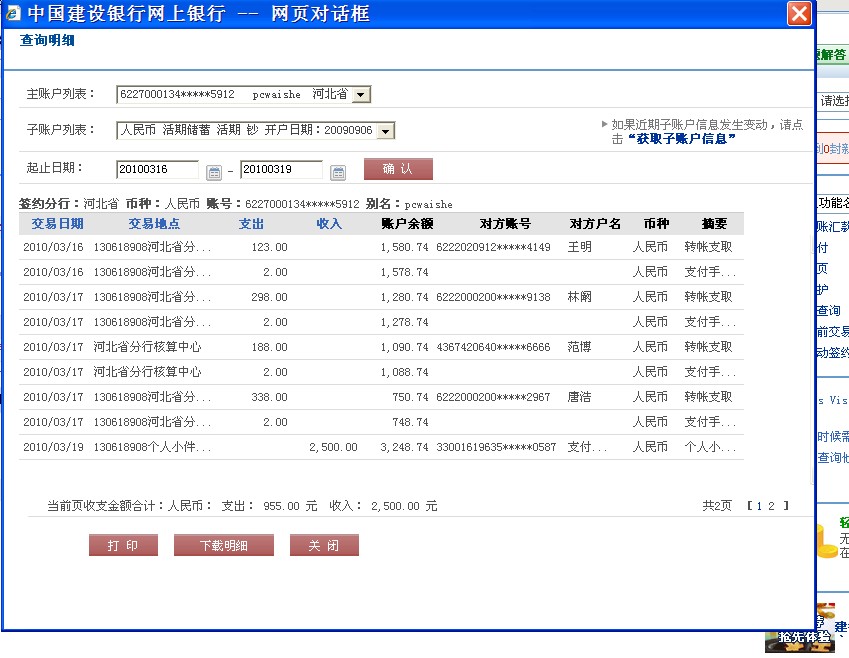Close the dialog with the red X
The image size is (849, 658).
click(798, 13)
